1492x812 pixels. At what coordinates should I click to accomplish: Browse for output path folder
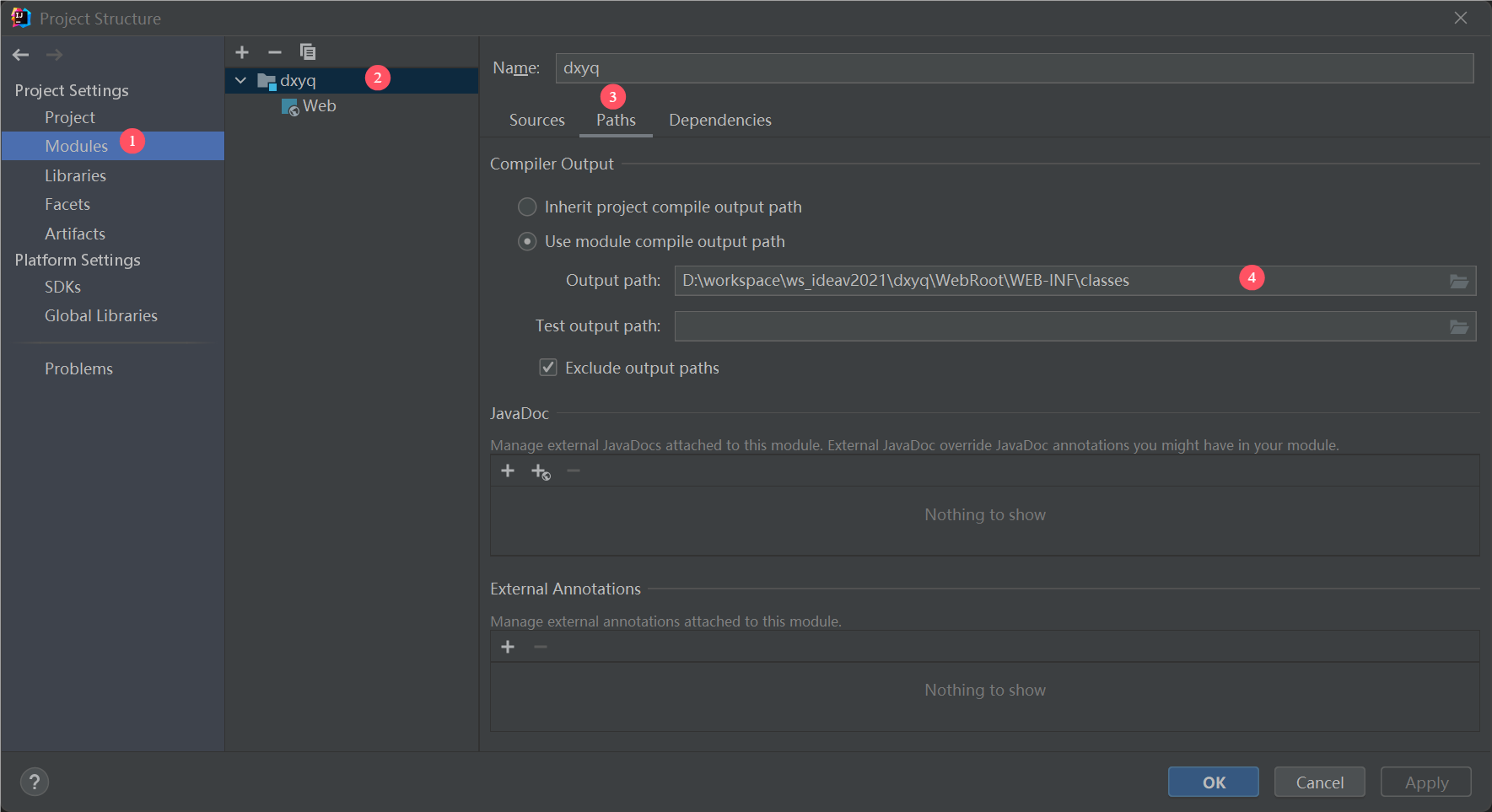tap(1458, 282)
